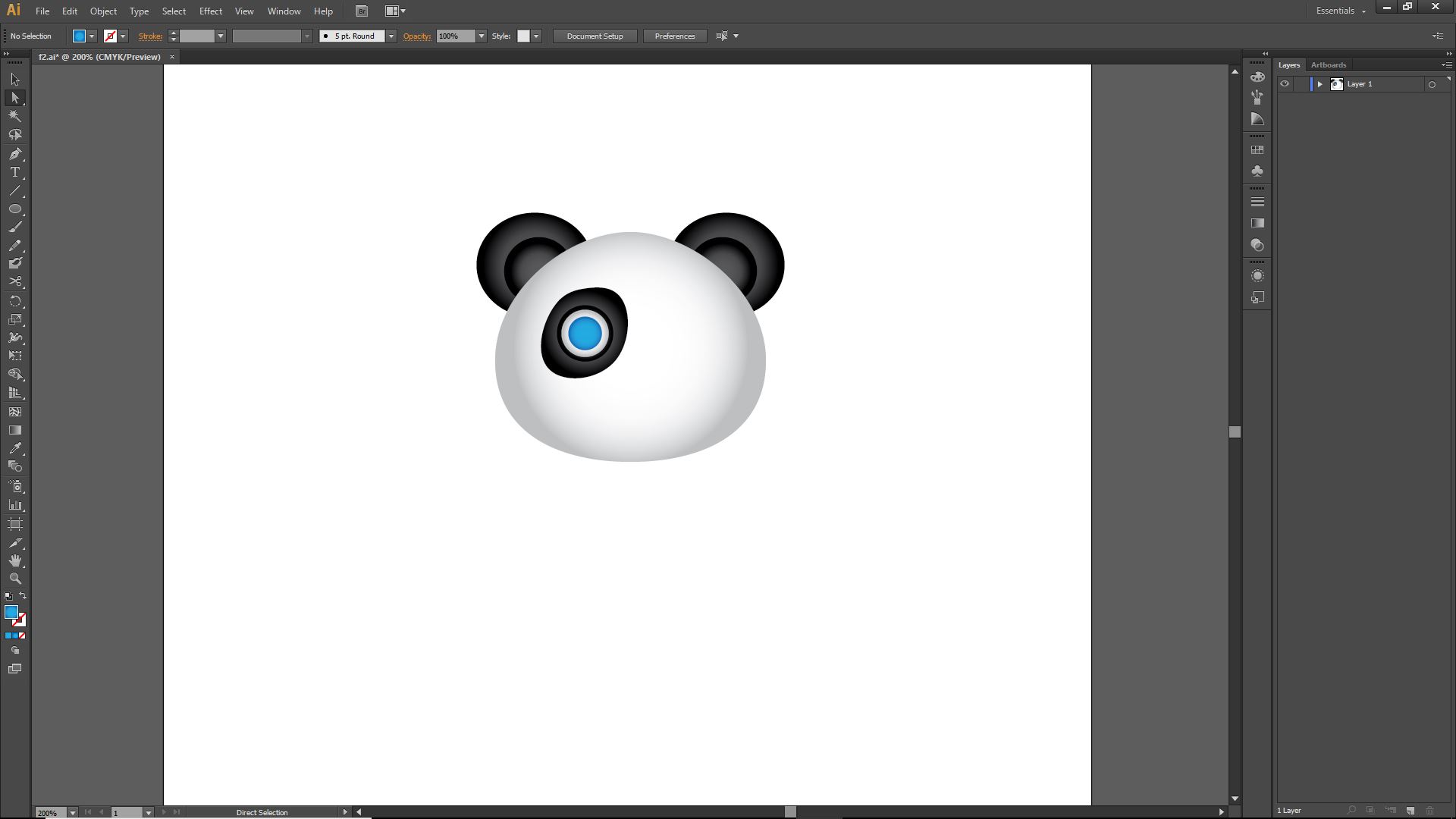Screen dimensions: 1456x819
Task: Select the Paintbrush tool
Action: (x=14, y=227)
